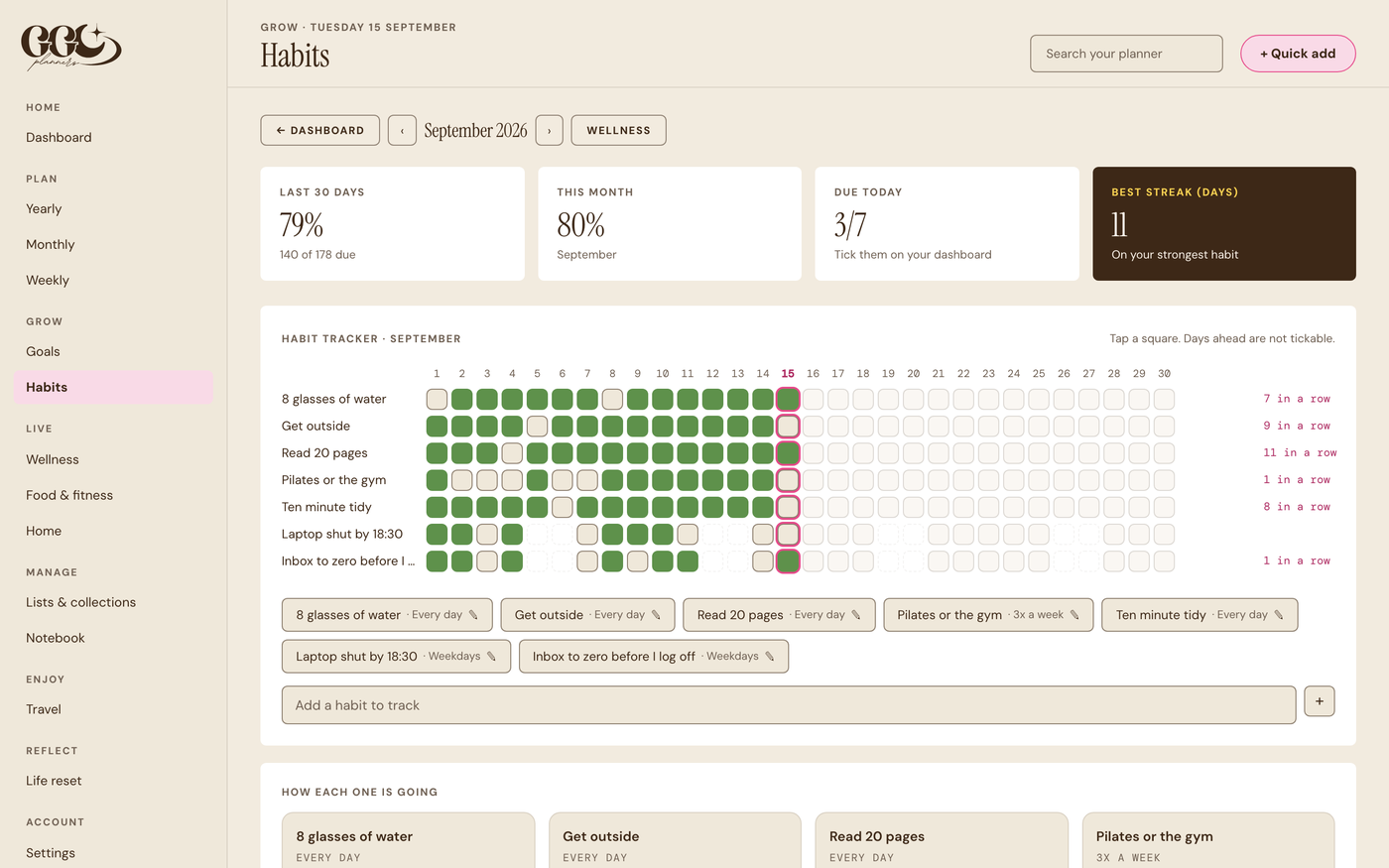The width and height of the screenshot is (1389, 868).
Task: Tick today's square for Ten minute tidy
Action: click(x=788, y=507)
